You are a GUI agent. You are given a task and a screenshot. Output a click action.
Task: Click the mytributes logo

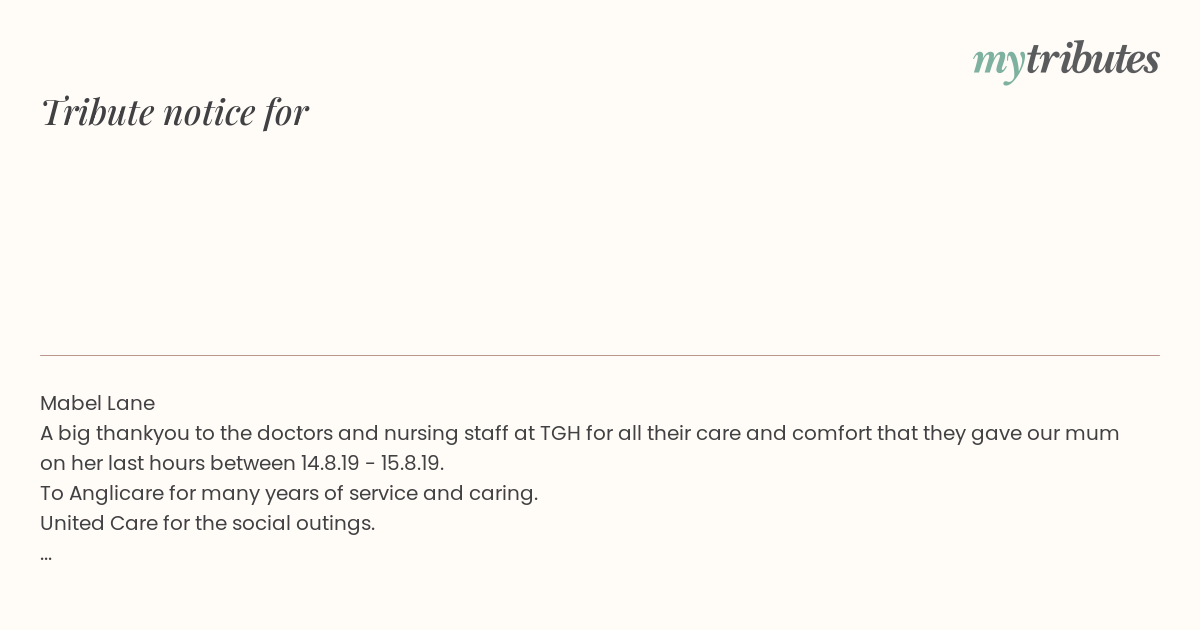click(x=1066, y=60)
